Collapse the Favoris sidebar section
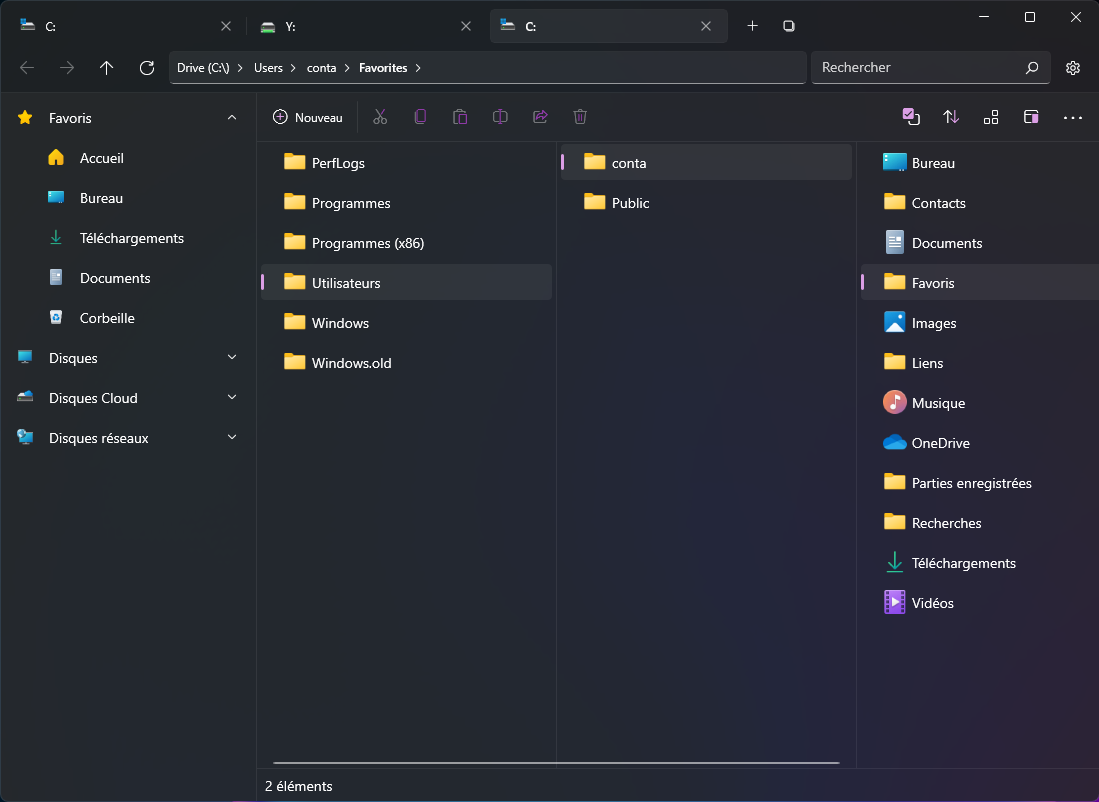Image resolution: width=1099 pixels, height=802 pixels. click(232, 118)
